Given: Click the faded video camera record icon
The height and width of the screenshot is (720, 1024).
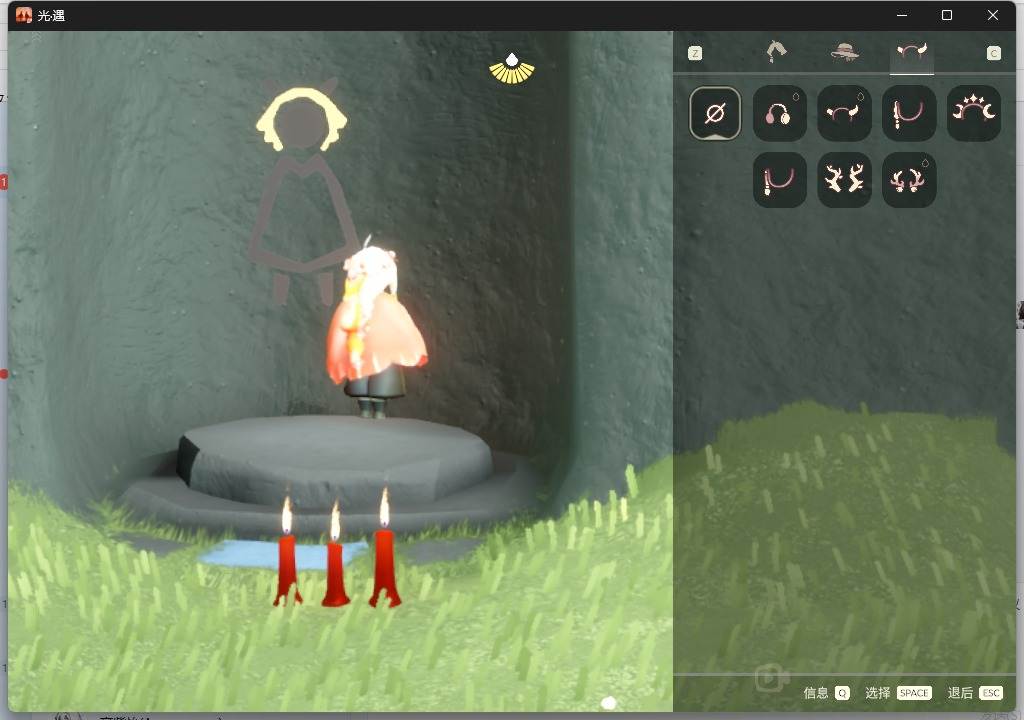Looking at the screenshot, I should pyautogui.click(x=771, y=679).
